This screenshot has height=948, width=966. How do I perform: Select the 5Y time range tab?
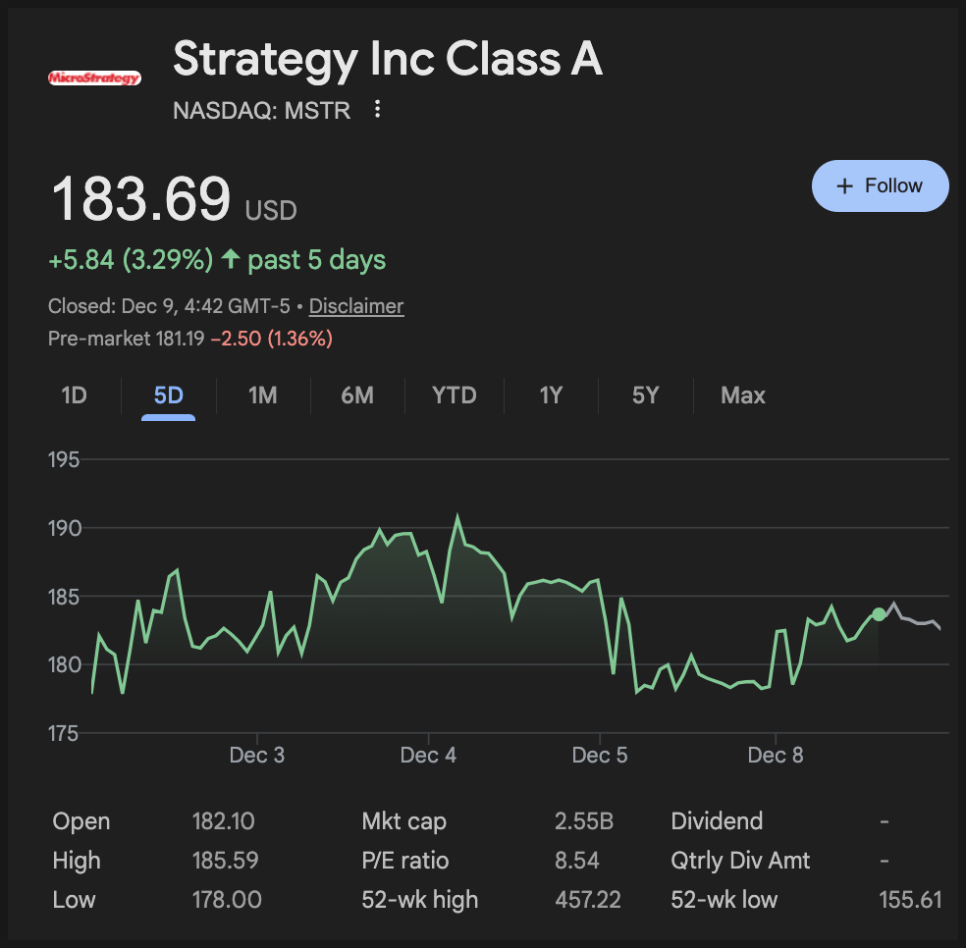(x=645, y=395)
